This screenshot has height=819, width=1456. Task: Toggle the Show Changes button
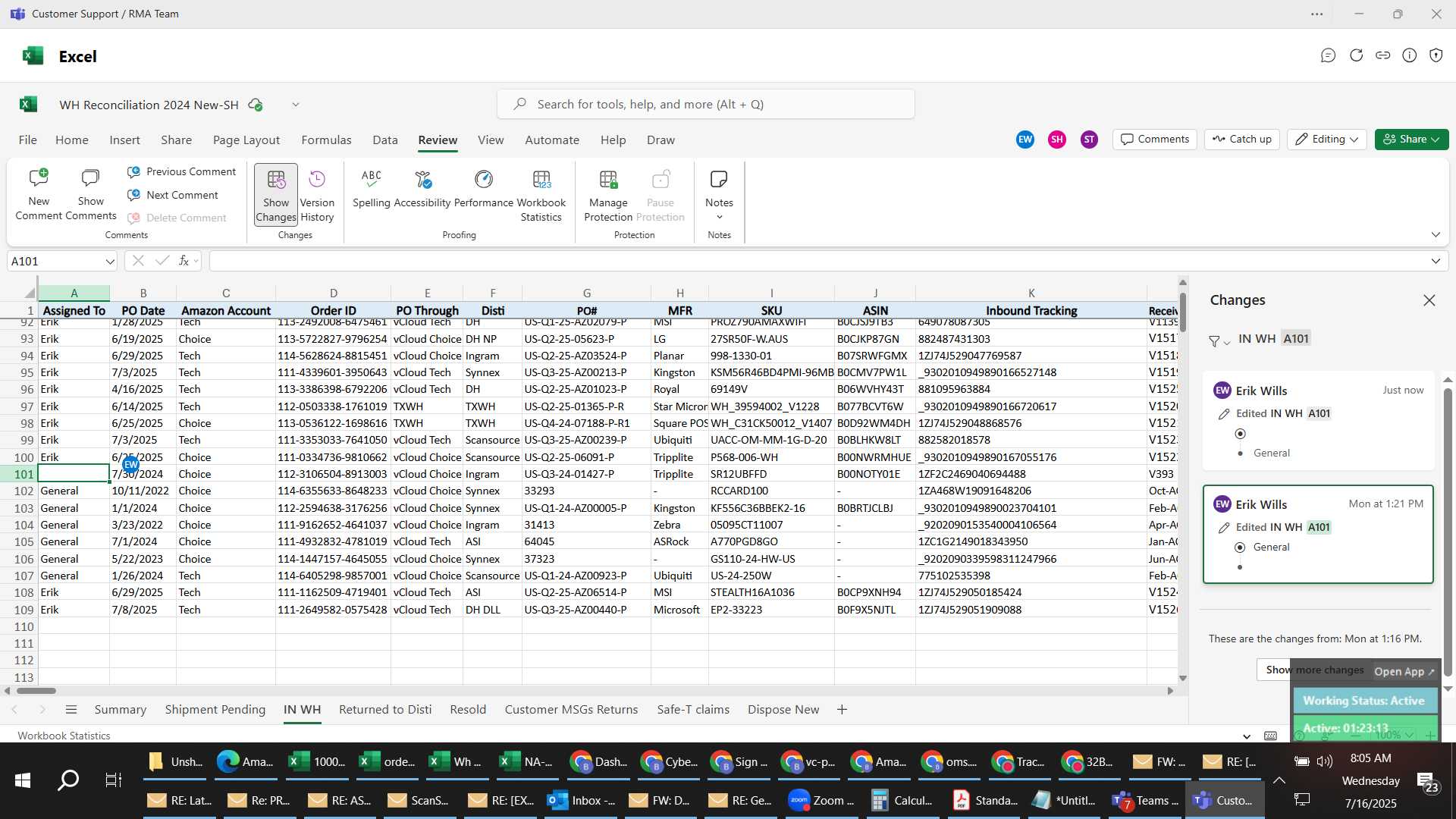pyautogui.click(x=276, y=195)
